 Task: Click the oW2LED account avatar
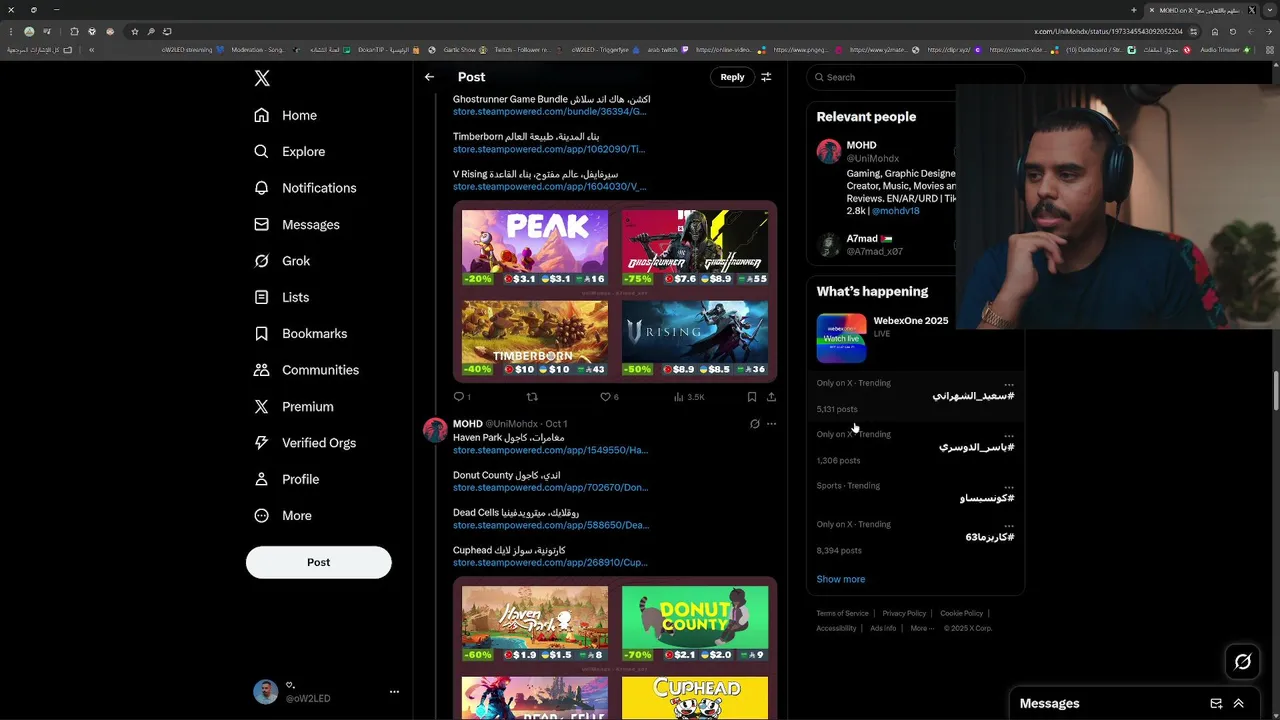click(265, 692)
